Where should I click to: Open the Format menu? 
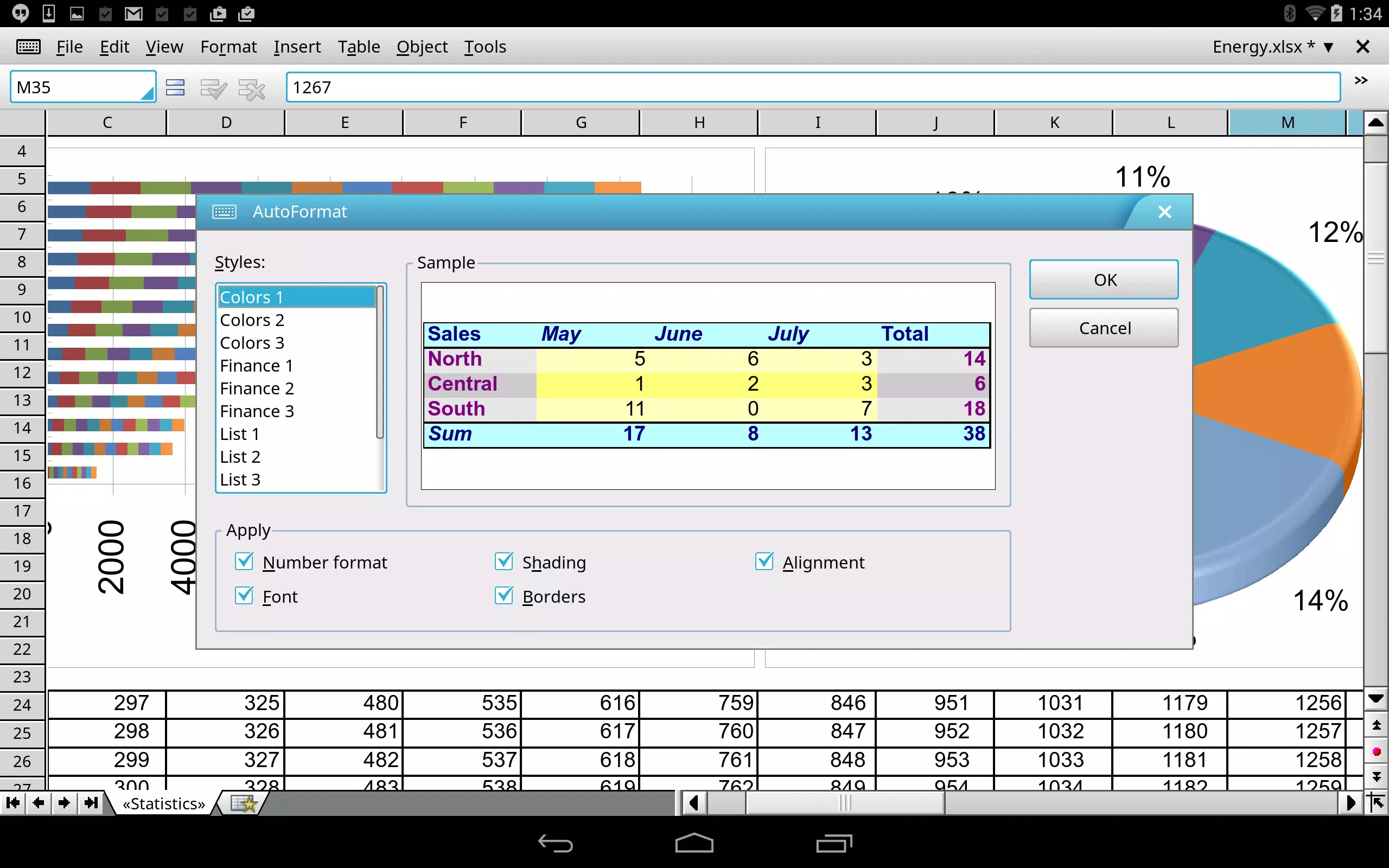[228, 47]
